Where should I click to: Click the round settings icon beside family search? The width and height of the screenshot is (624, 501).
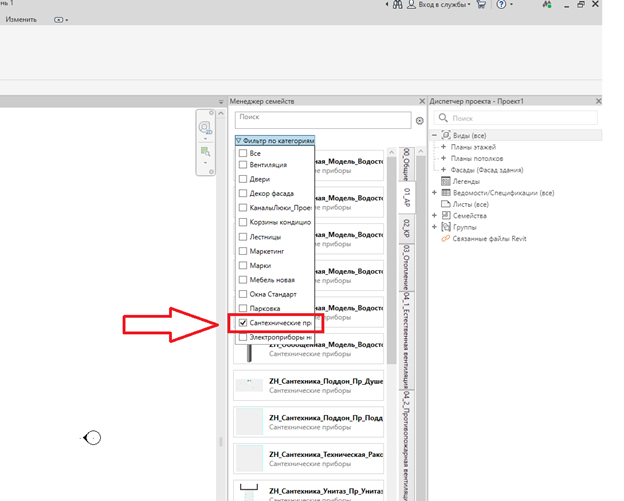[x=419, y=121]
